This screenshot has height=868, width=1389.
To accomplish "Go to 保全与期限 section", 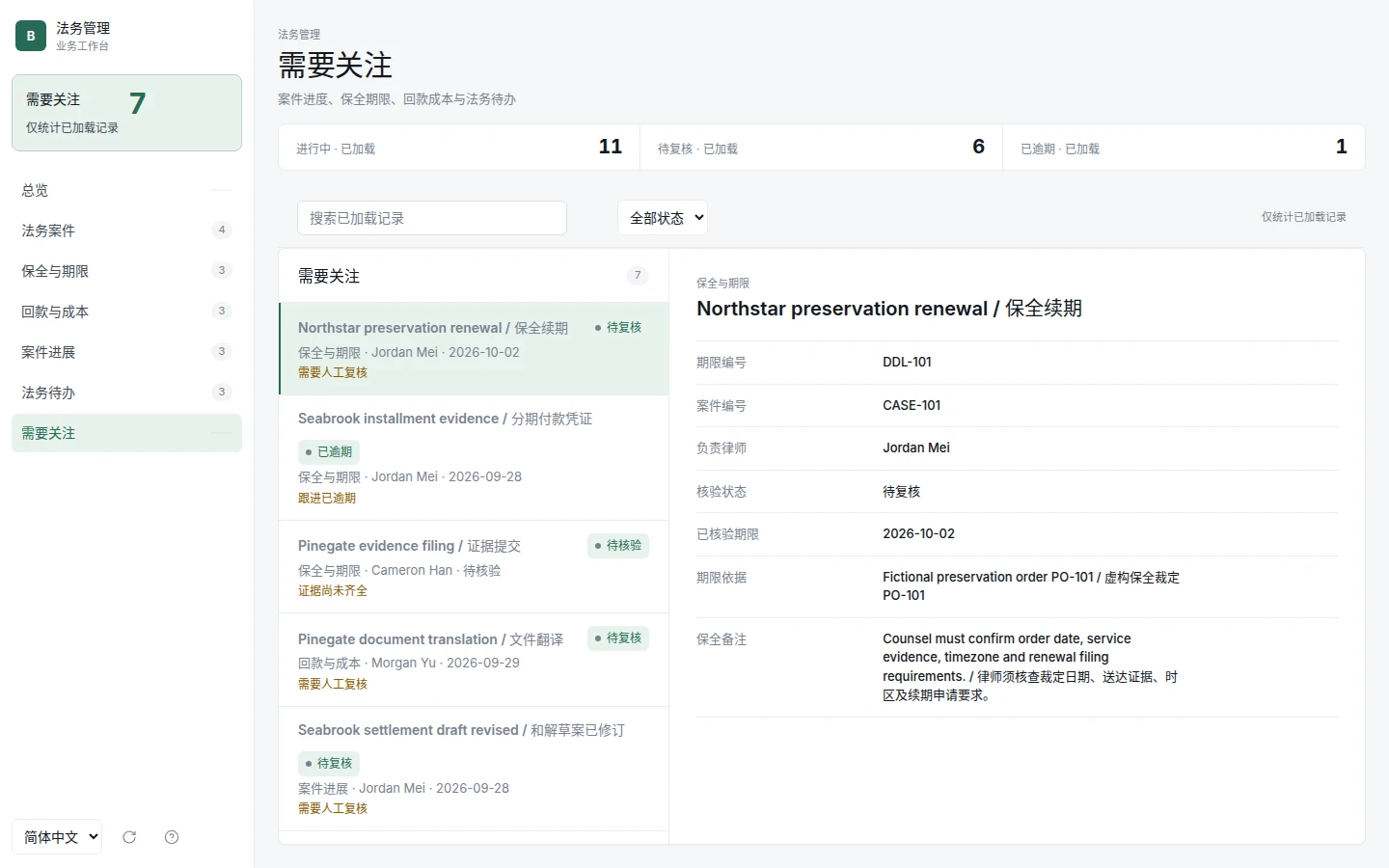I will [126, 271].
